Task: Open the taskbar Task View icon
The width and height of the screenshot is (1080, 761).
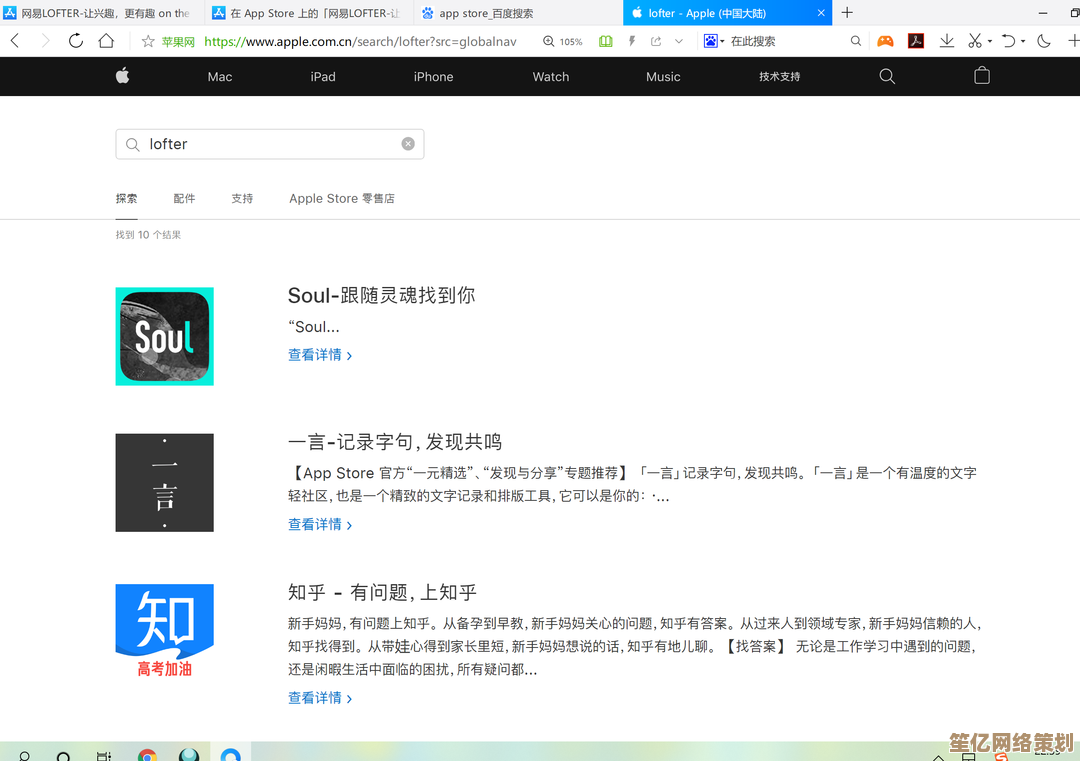Action: click(103, 756)
